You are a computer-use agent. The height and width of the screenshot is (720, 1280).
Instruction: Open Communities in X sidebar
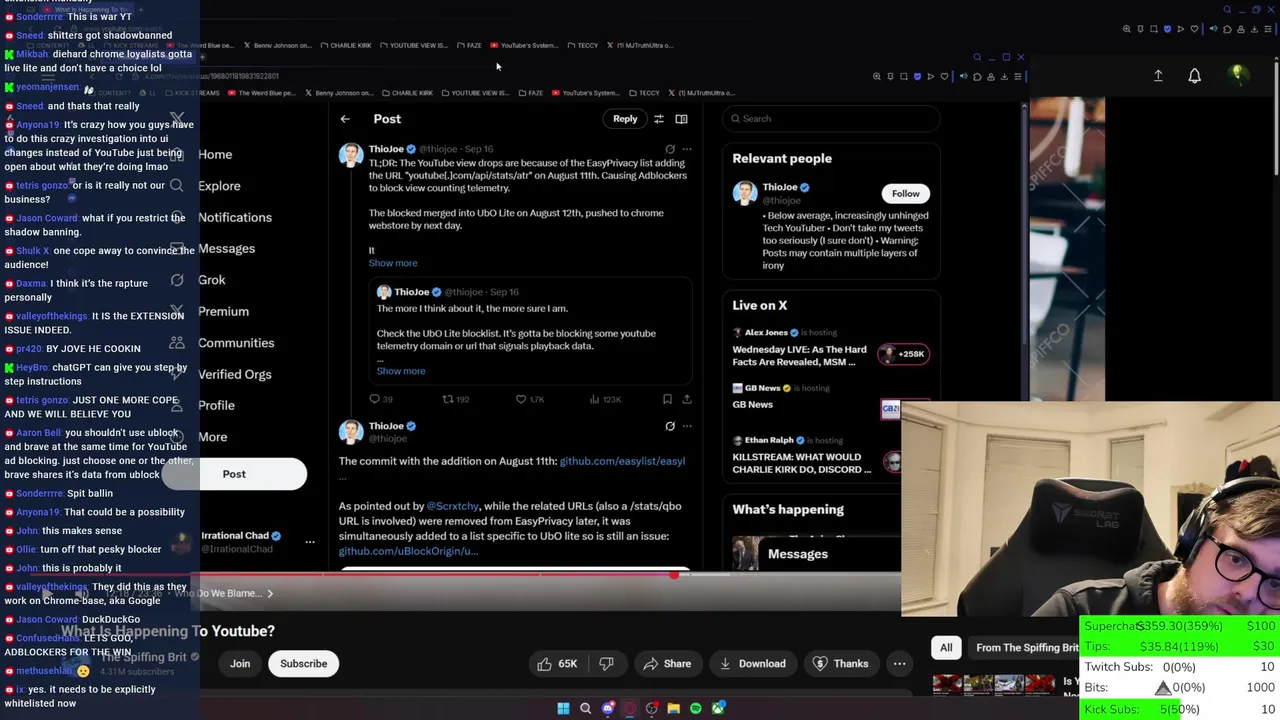pyautogui.click(x=236, y=343)
